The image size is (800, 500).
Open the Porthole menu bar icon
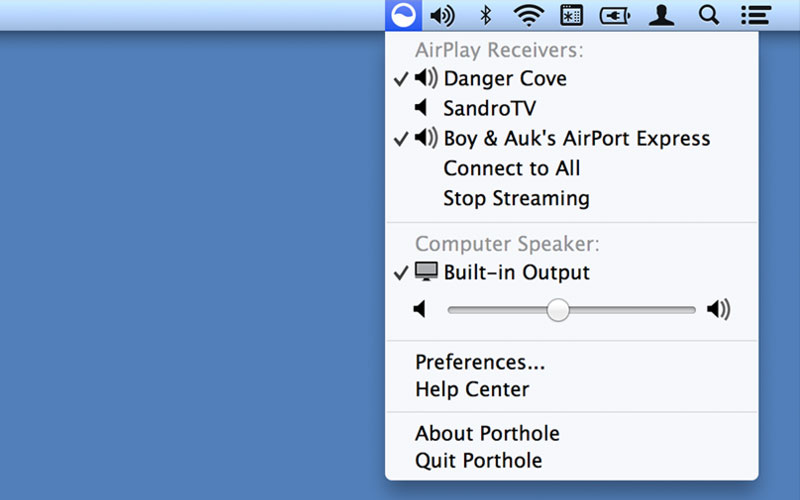point(404,15)
